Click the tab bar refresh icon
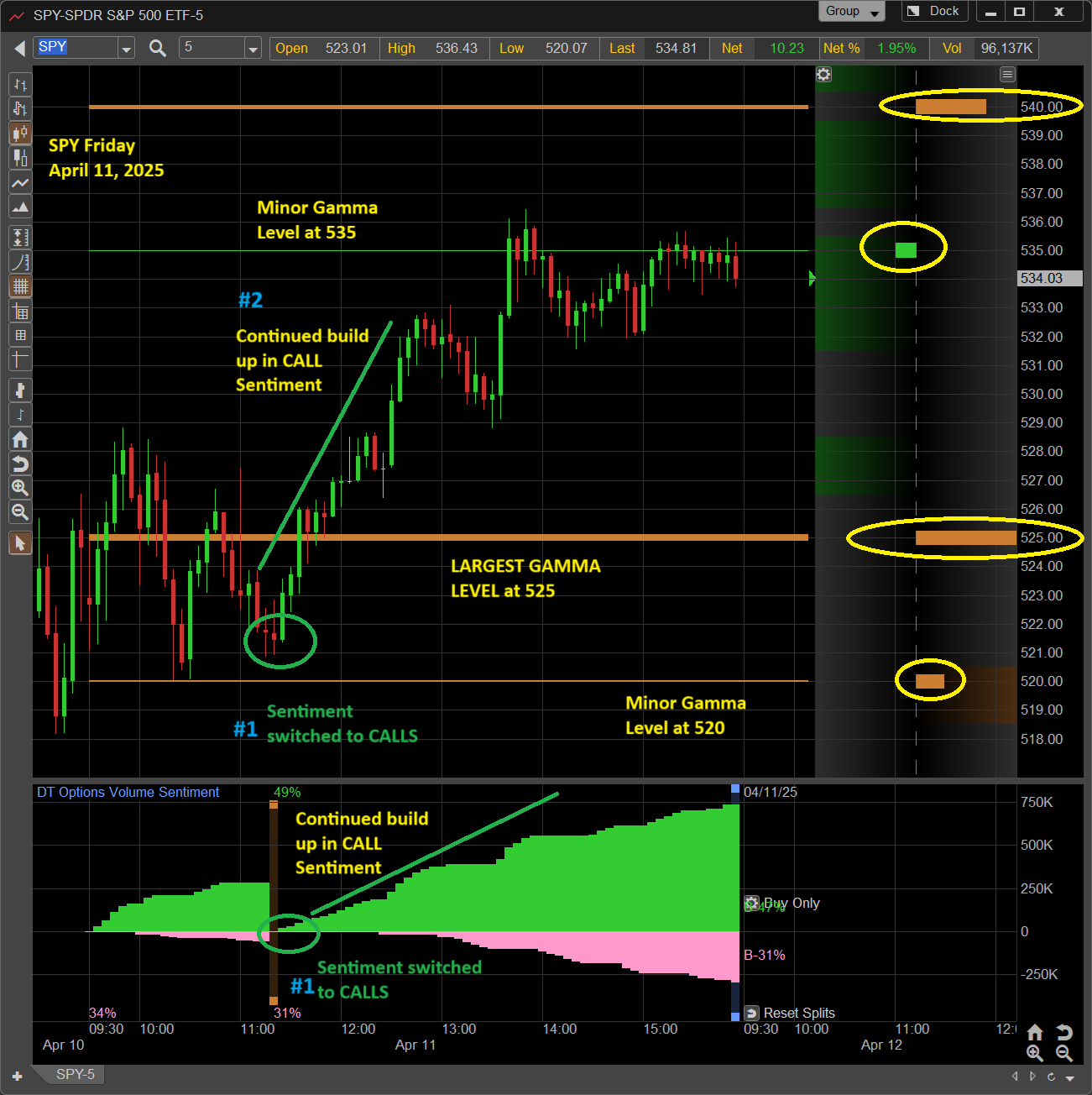 pos(1051,1076)
